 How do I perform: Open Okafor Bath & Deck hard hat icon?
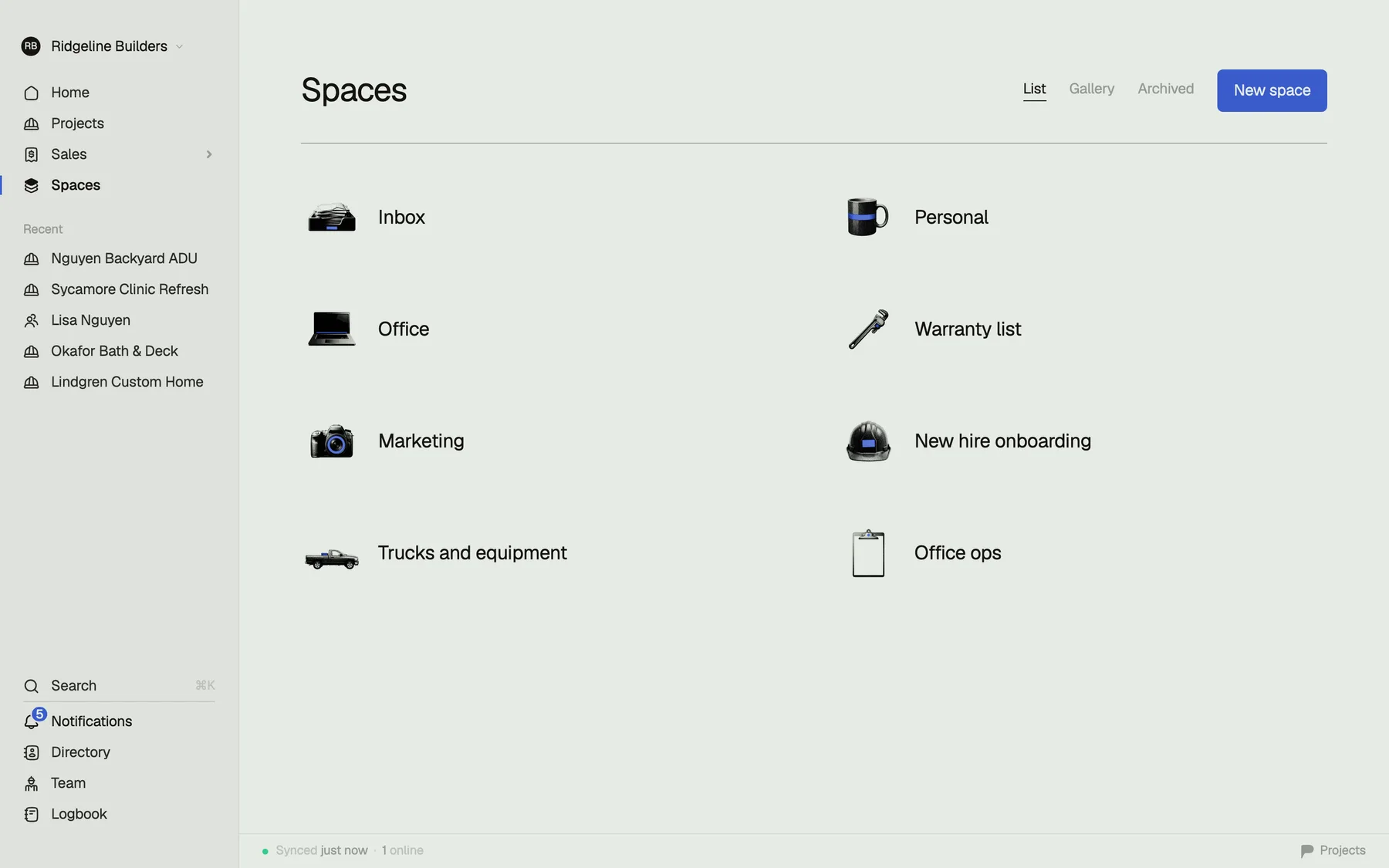coord(31,352)
